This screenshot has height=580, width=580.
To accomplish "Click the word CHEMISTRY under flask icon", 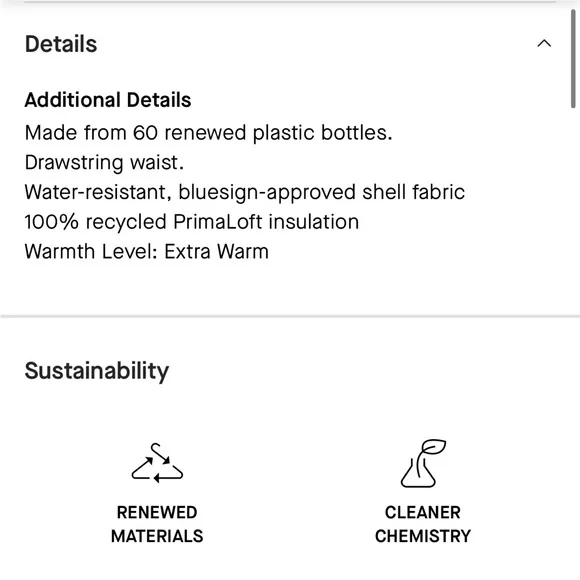I will (x=423, y=536).
